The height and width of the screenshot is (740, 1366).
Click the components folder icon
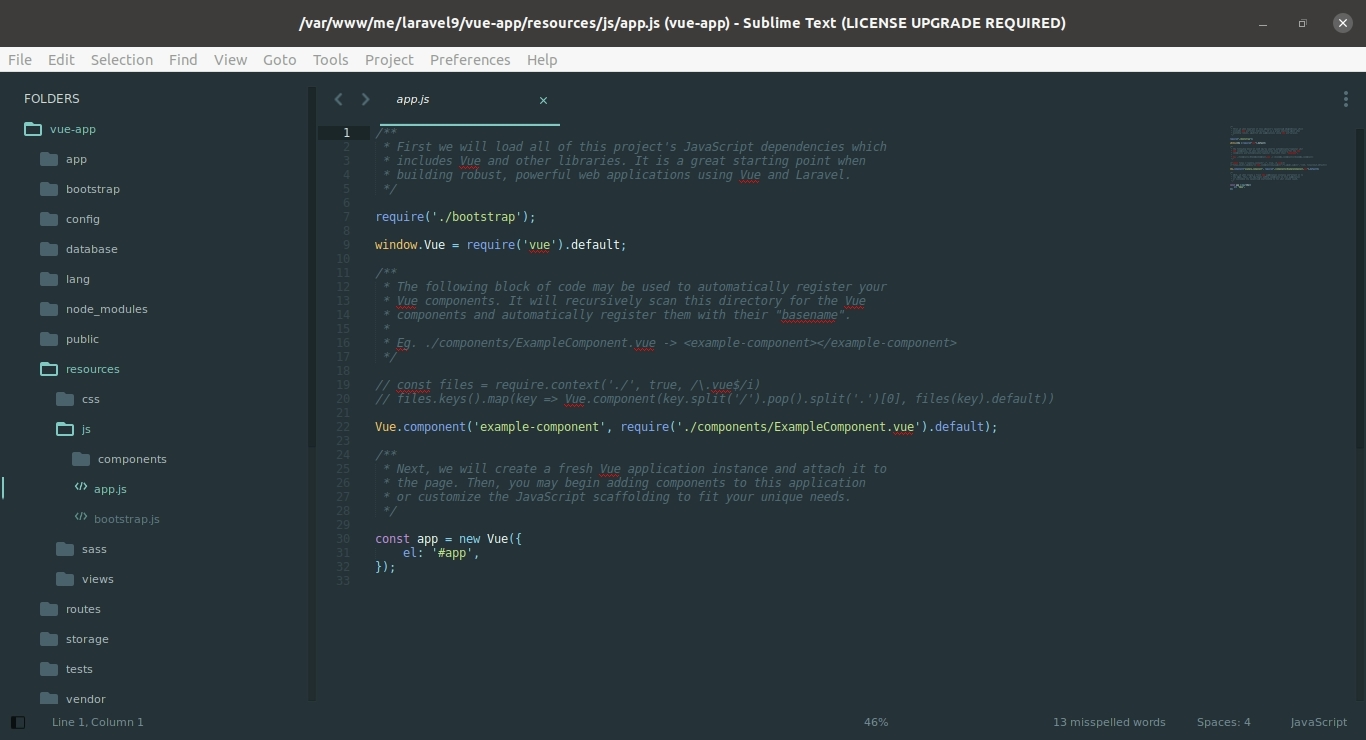click(x=81, y=459)
